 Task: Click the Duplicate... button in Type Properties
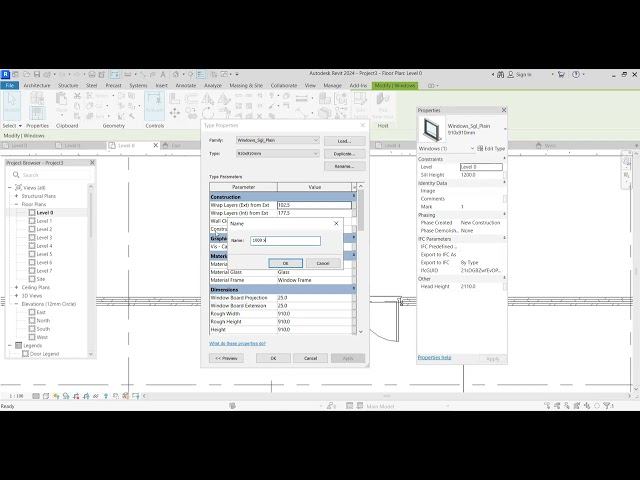tap(344, 154)
